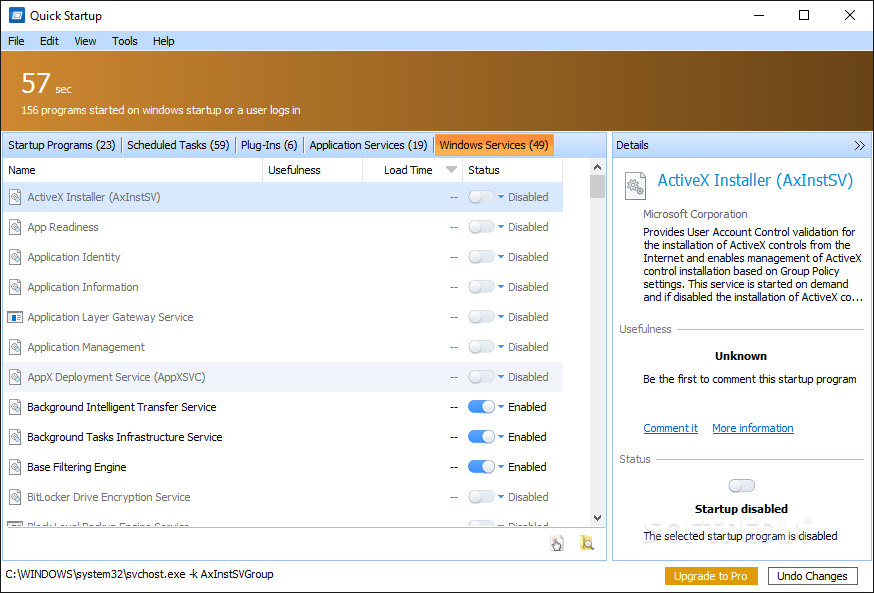Enable Application Identity service switch
874x593 pixels.
[x=481, y=257]
